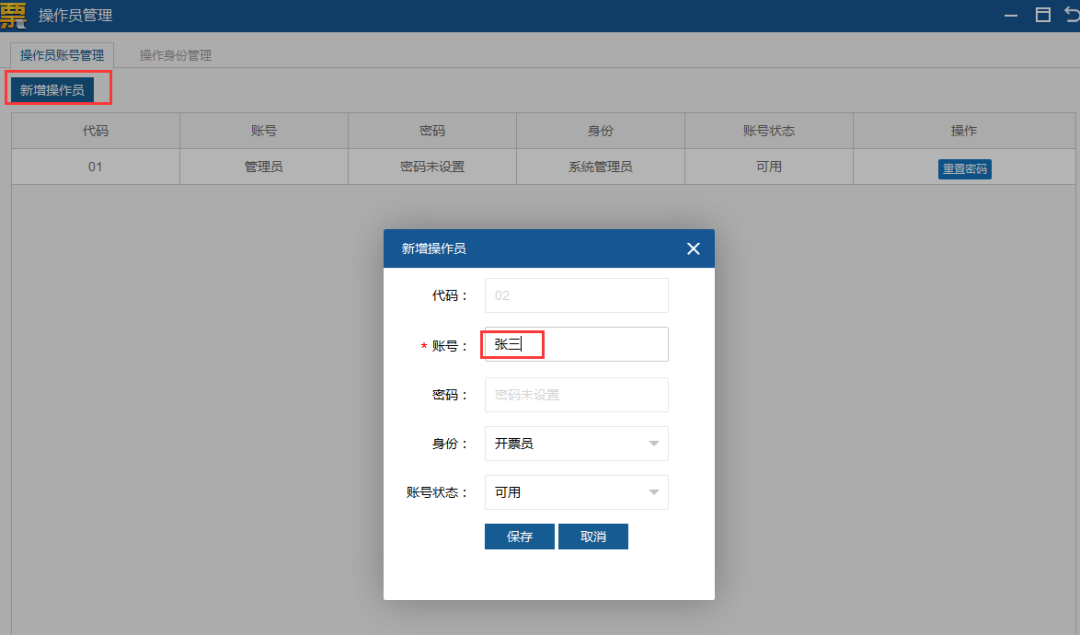
Task: Select the 管理员 row in the table
Action: tap(263, 167)
